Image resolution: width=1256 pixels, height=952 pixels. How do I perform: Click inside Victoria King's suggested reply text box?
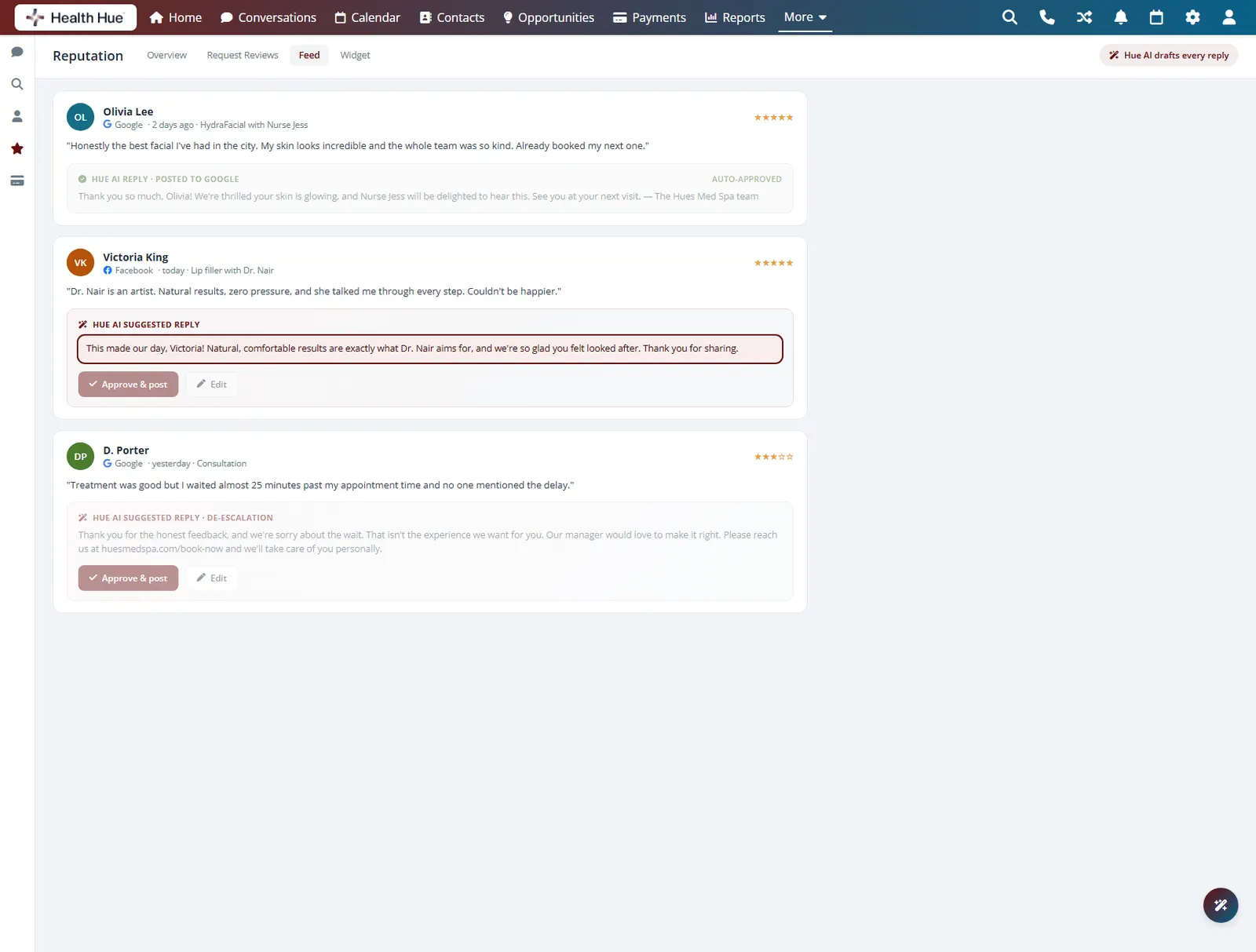click(430, 348)
